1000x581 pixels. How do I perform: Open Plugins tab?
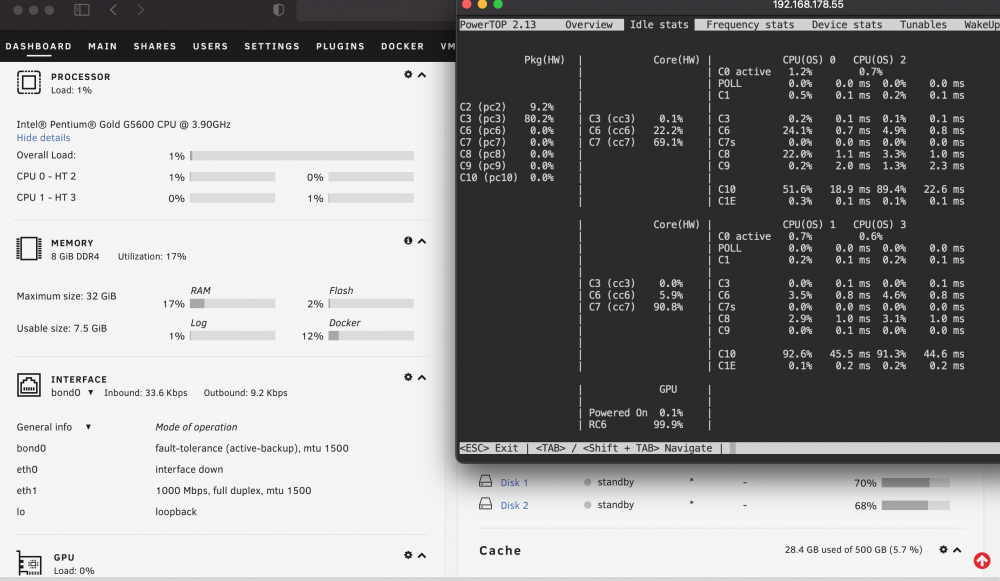(x=341, y=47)
